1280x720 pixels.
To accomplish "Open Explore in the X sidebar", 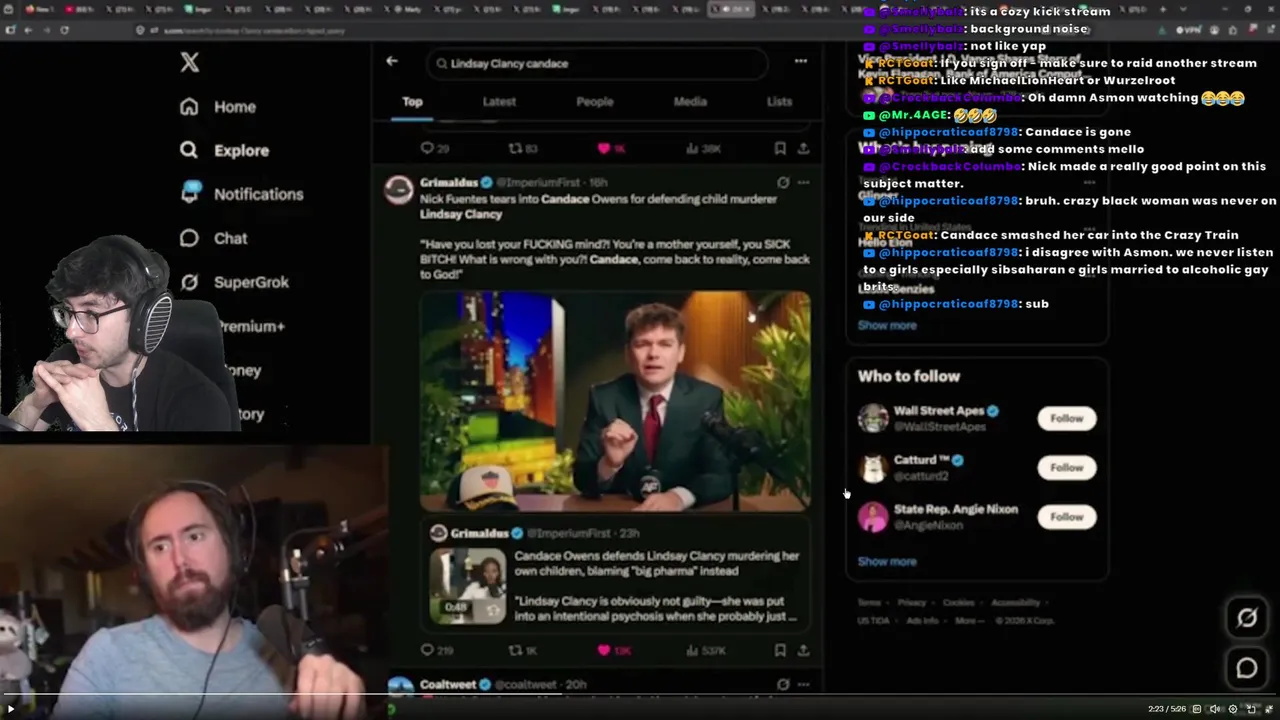I will 225,150.
